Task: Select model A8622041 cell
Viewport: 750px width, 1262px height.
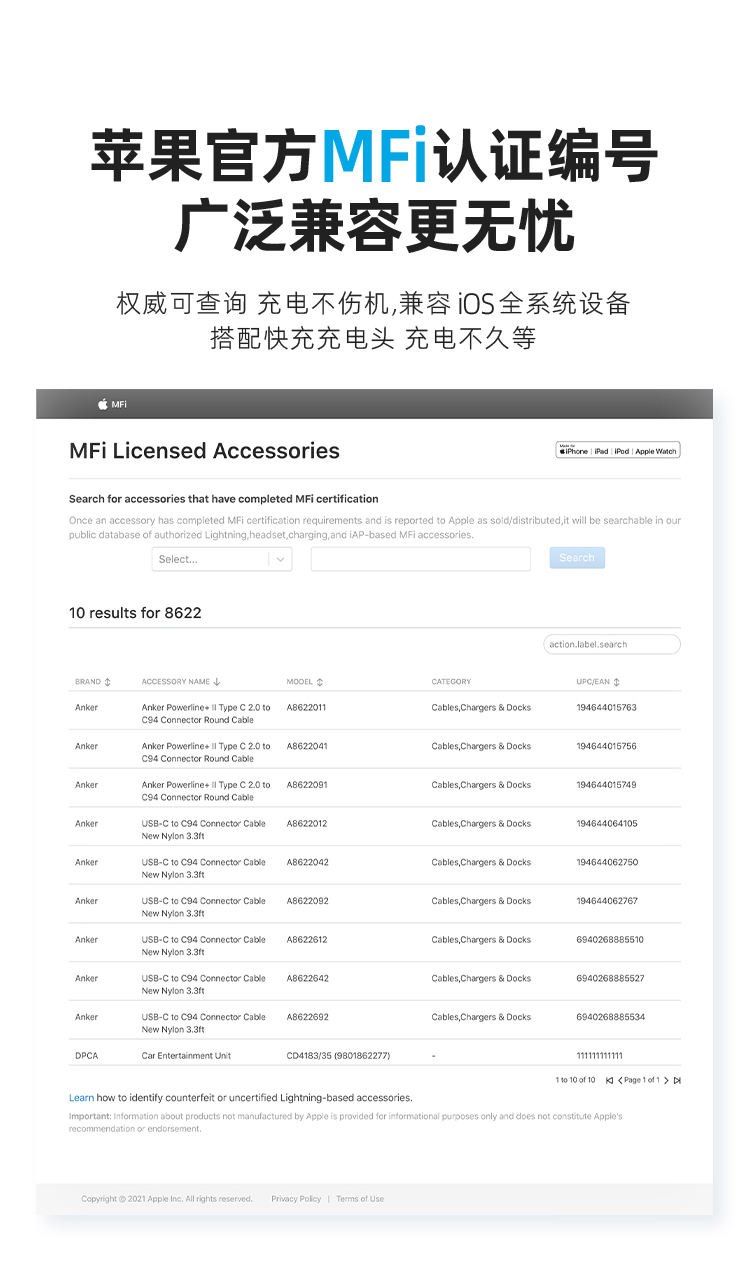Action: click(307, 746)
